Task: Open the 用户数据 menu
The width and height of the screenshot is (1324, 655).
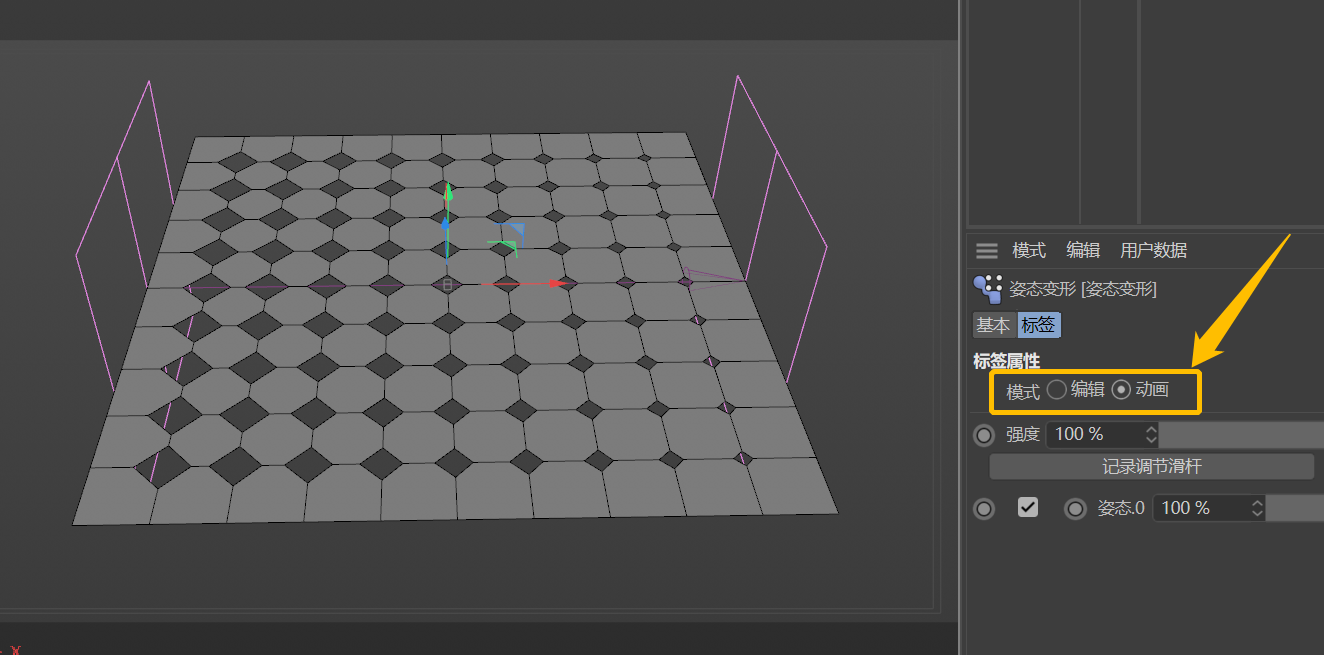Action: click(1154, 251)
